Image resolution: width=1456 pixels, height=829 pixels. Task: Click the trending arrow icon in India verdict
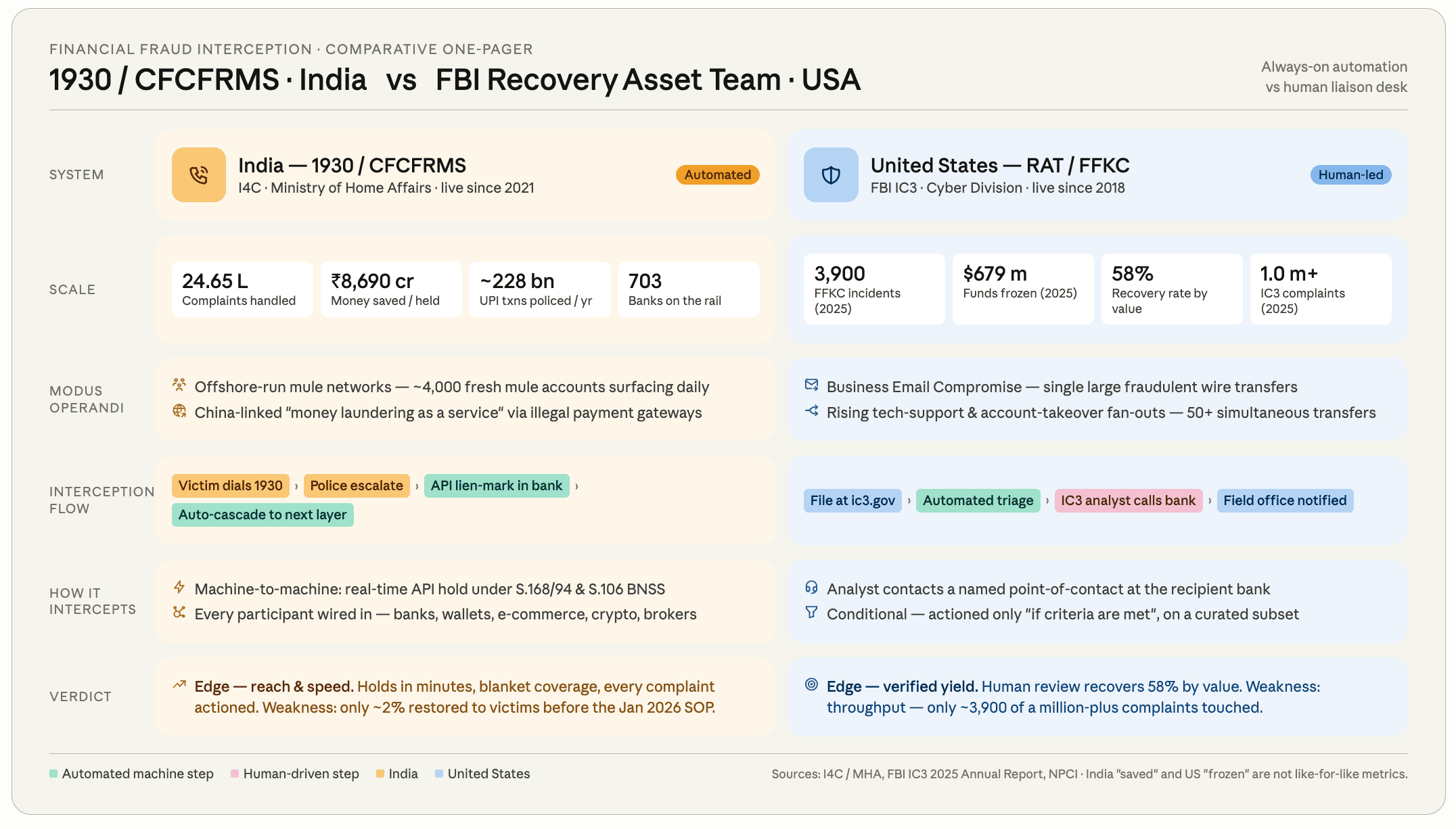point(179,684)
